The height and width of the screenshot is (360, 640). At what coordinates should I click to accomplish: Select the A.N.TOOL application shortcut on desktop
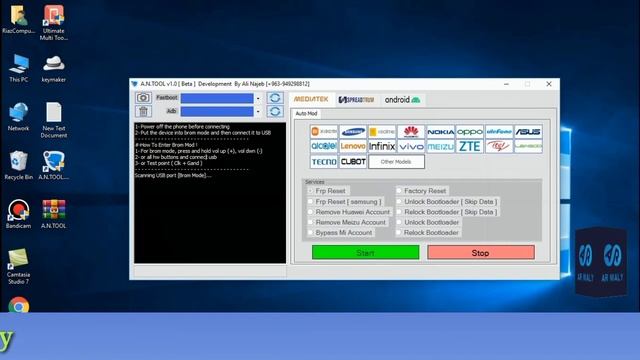click(53, 165)
